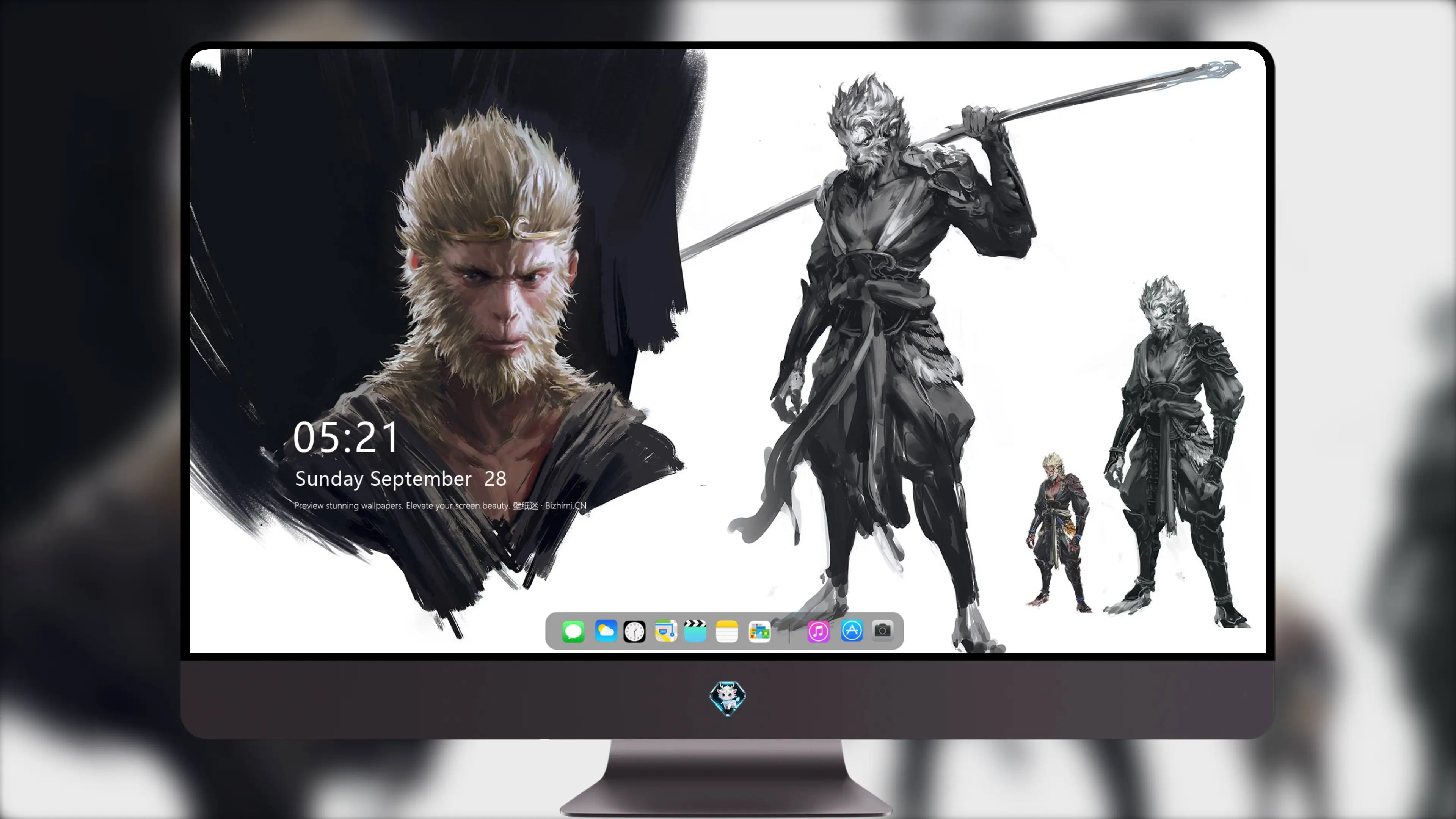The image size is (1456, 819).
Task: Open the Camera app in the dock
Action: click(x=882, y=630)
